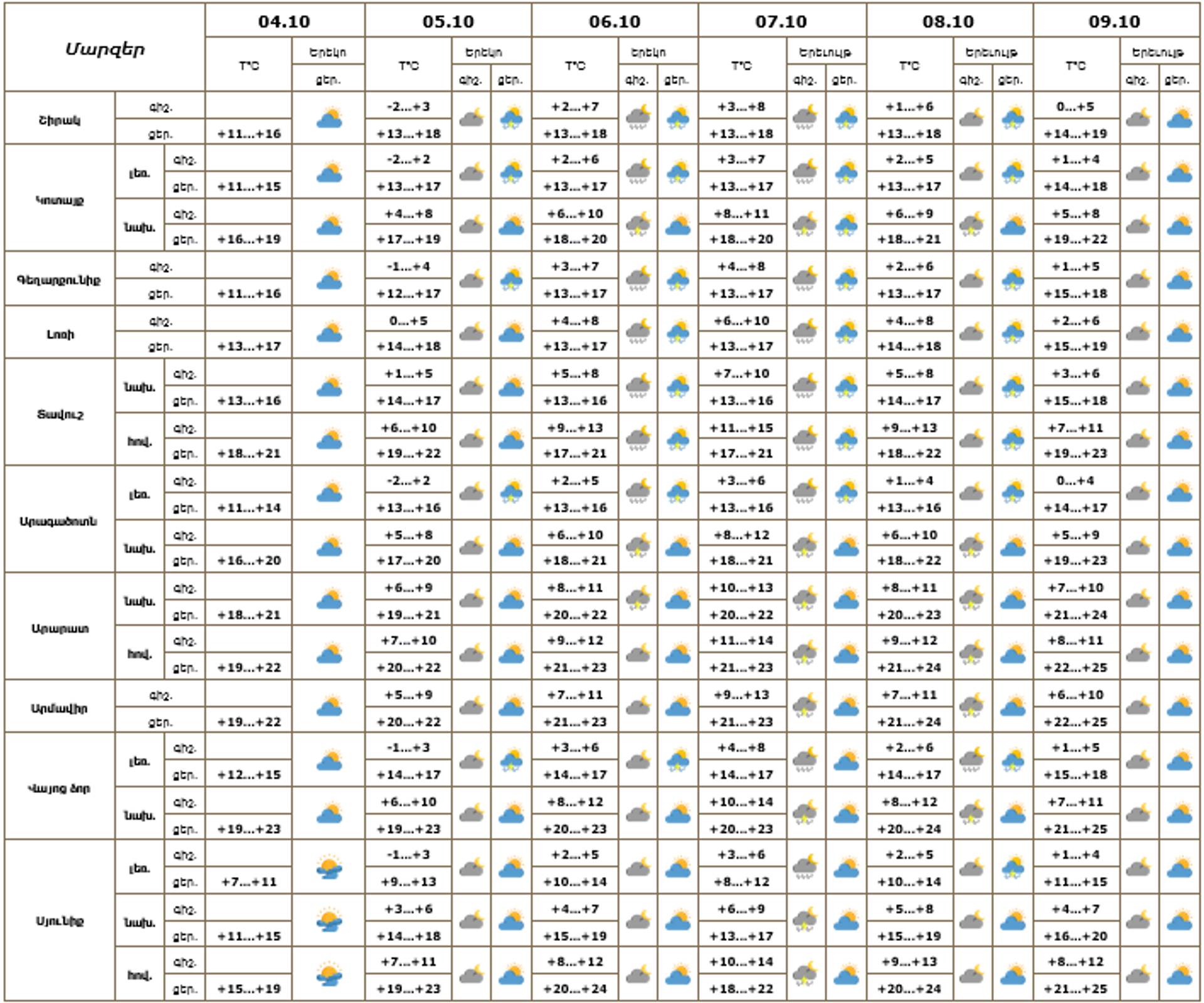Click Վայոց ձոր լեռ. 08.10 night rain icon

[x=971, y=760]
